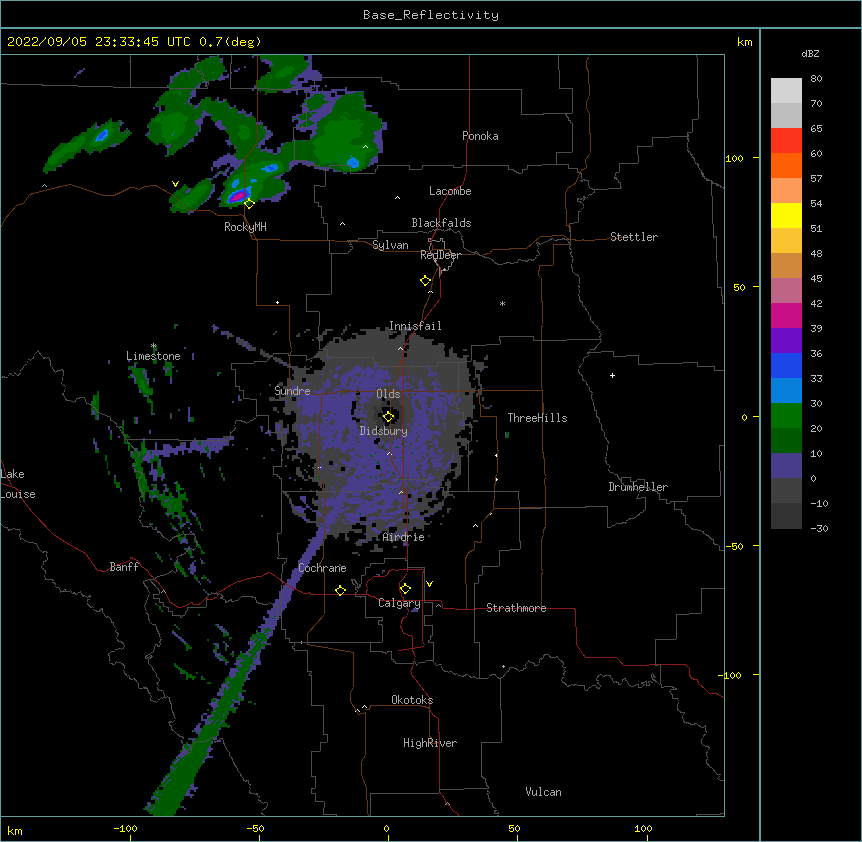
Task: Pick the orange 57-60 dBZ legend swatch
Action: (x=786, y=166)
